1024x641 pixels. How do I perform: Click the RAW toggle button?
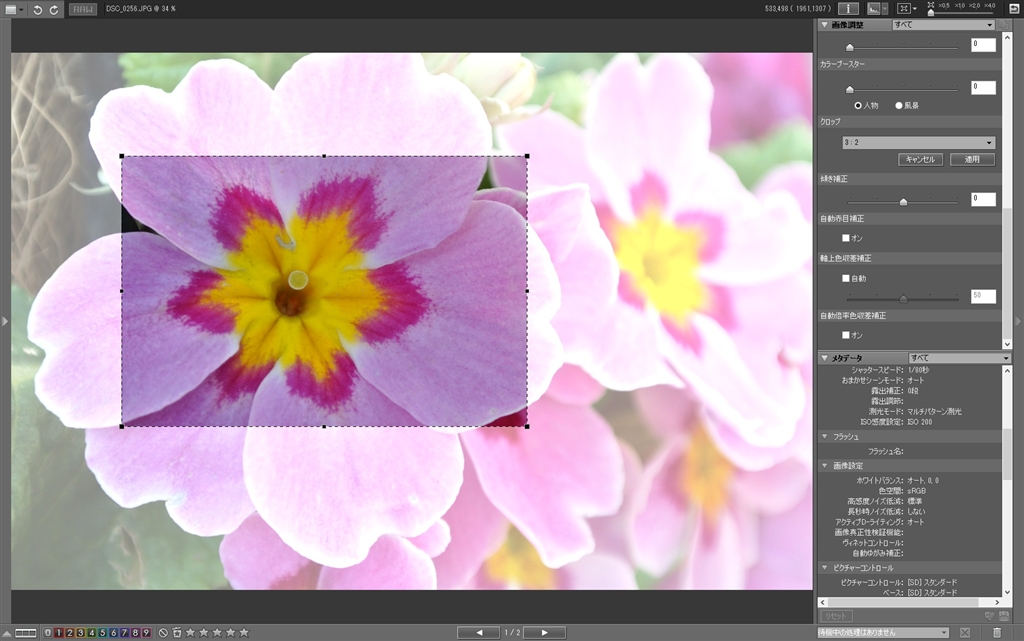click(x=82, y=9)
